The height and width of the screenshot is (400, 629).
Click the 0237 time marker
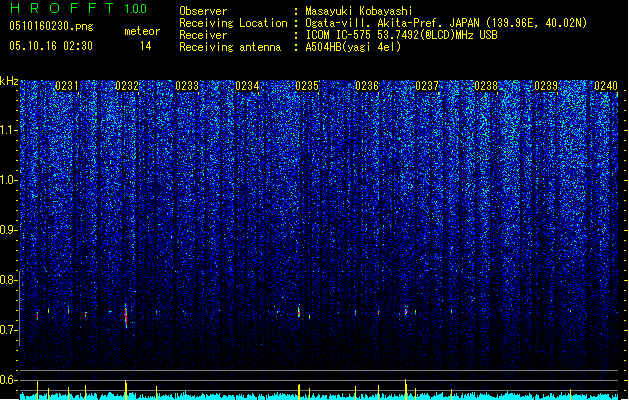click(427, 86)
